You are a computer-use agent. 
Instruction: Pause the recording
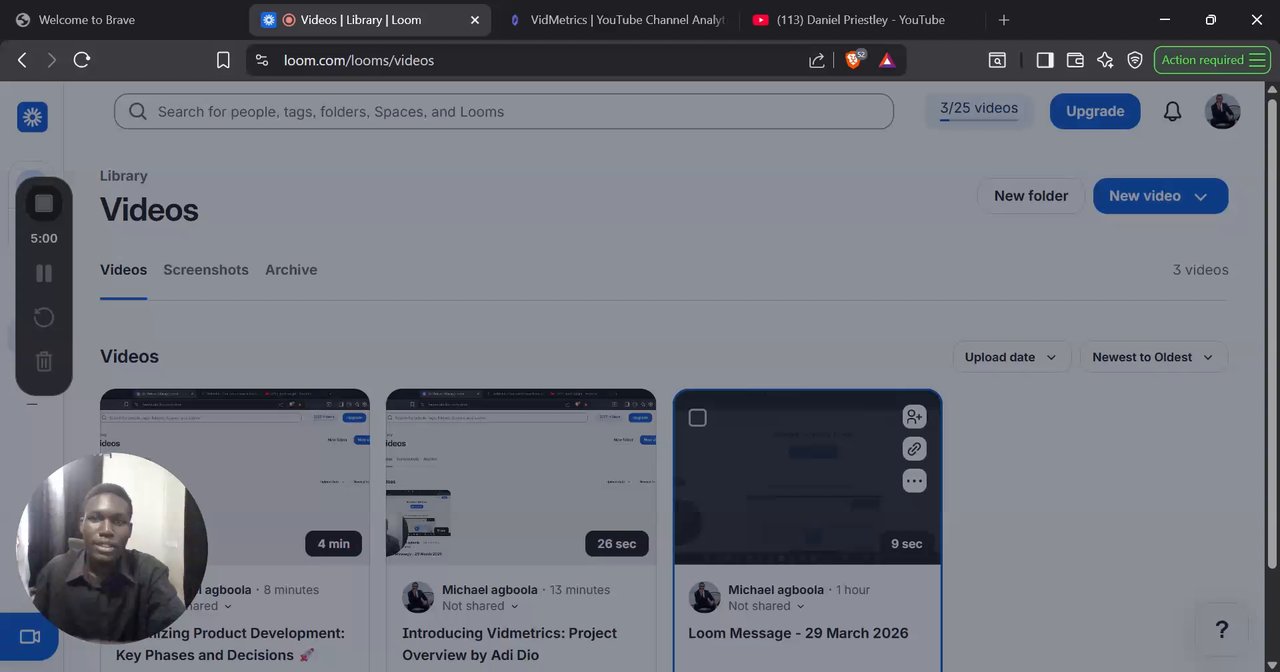(44, 273)
